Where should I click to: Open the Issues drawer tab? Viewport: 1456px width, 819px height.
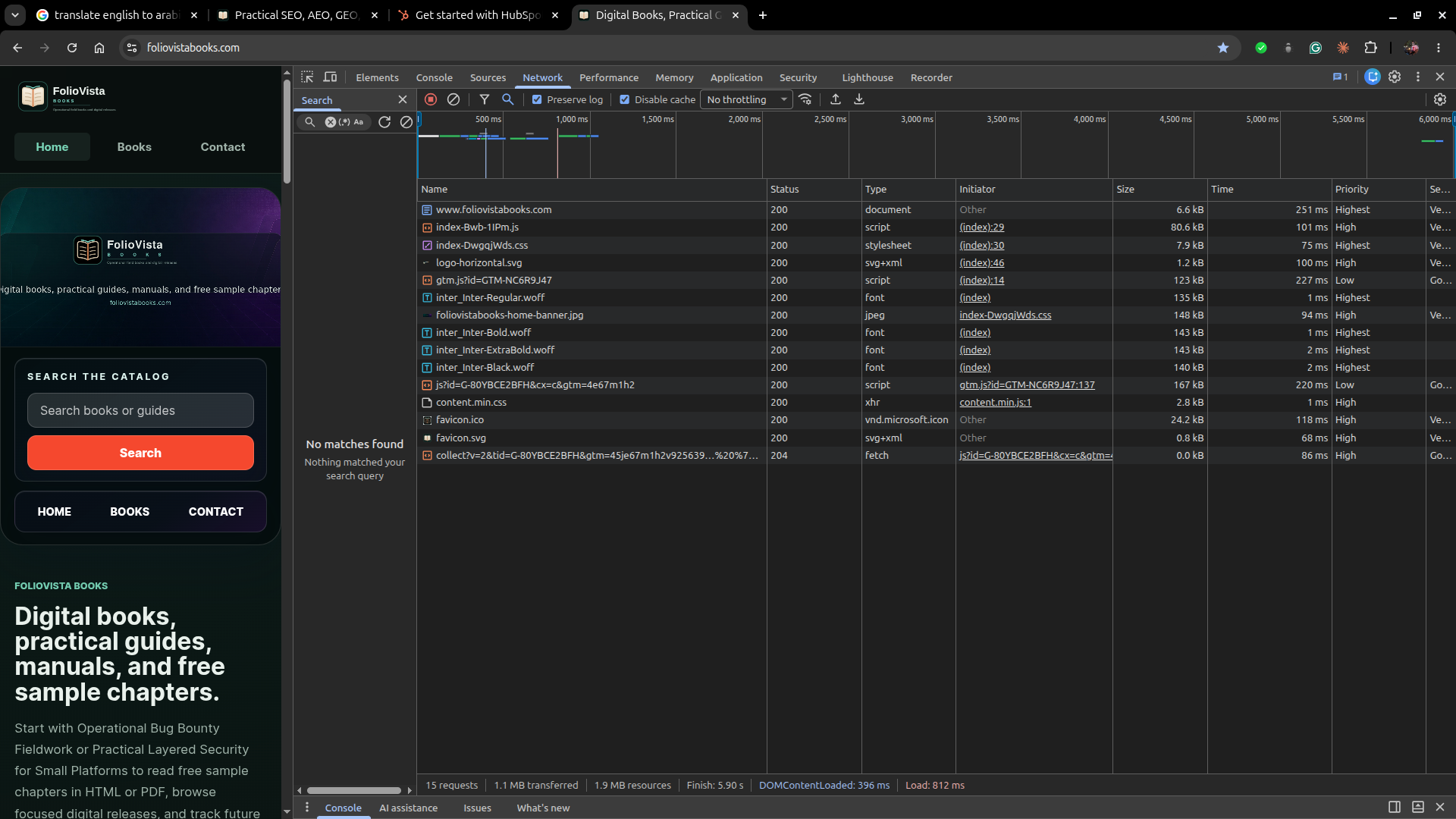pos(478,808)
